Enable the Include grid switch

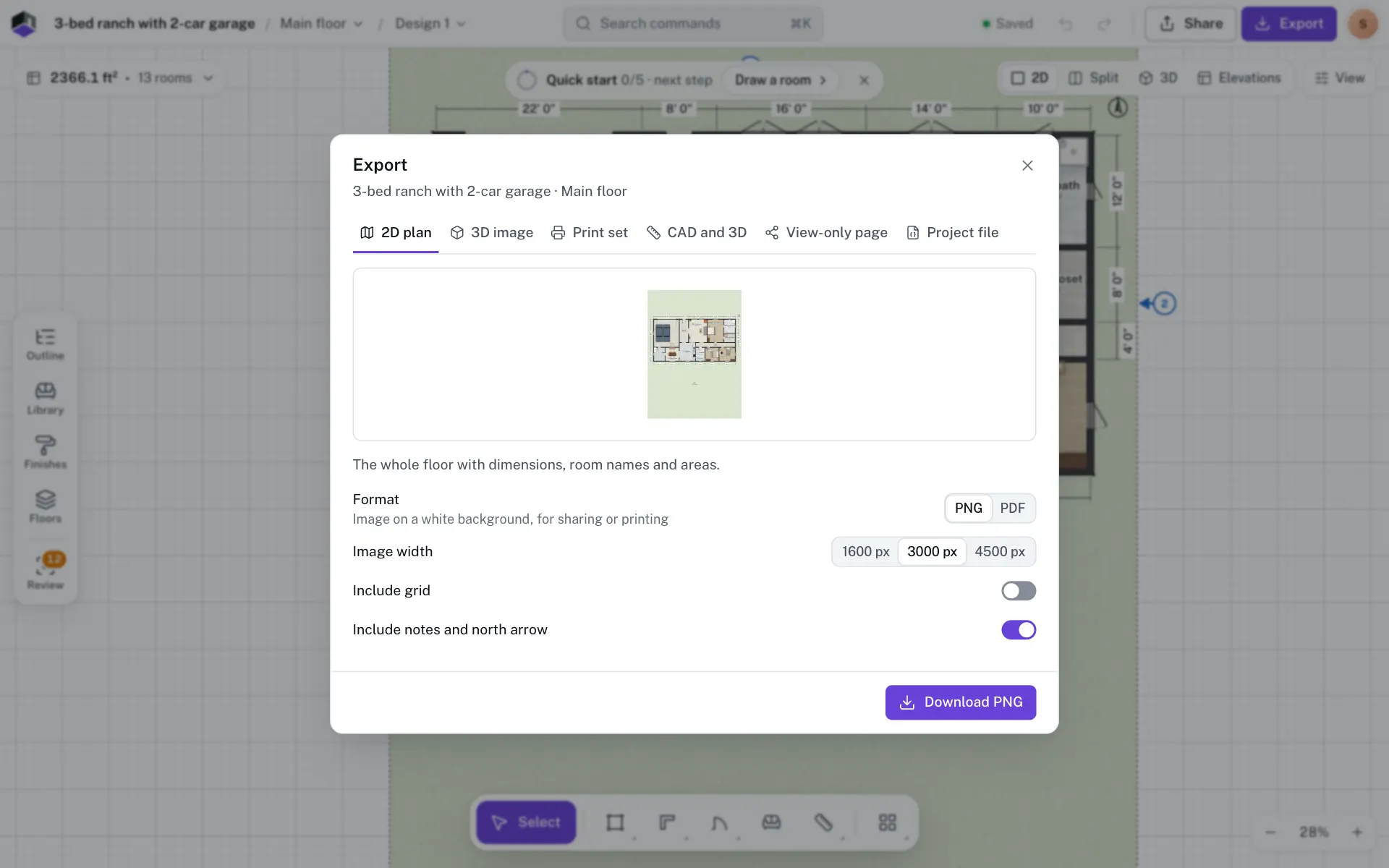pyautogui.click(x=1019, y=591)
